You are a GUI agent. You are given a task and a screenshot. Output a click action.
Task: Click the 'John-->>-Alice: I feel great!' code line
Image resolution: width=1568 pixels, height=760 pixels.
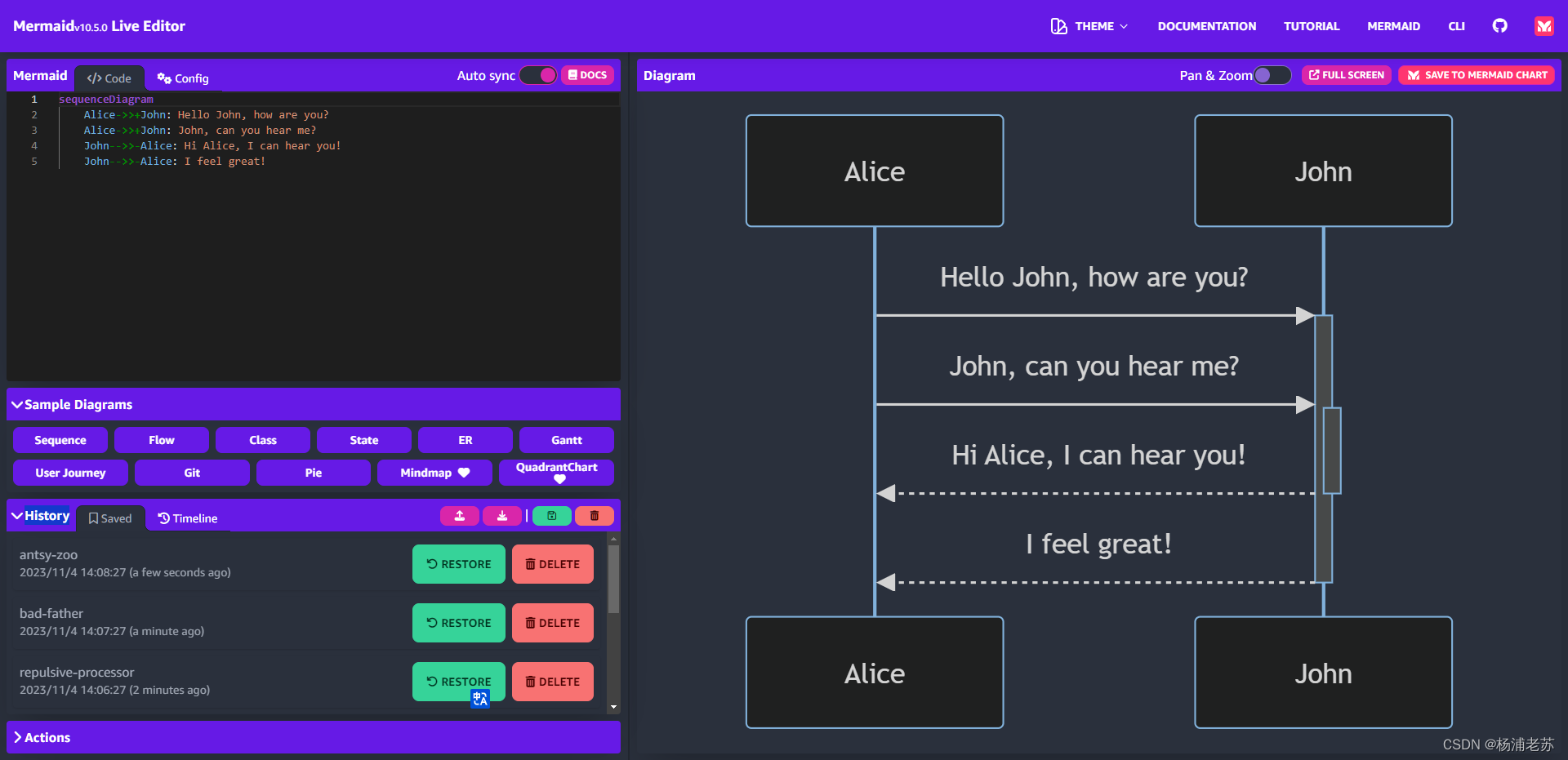[x=175, y=162]
